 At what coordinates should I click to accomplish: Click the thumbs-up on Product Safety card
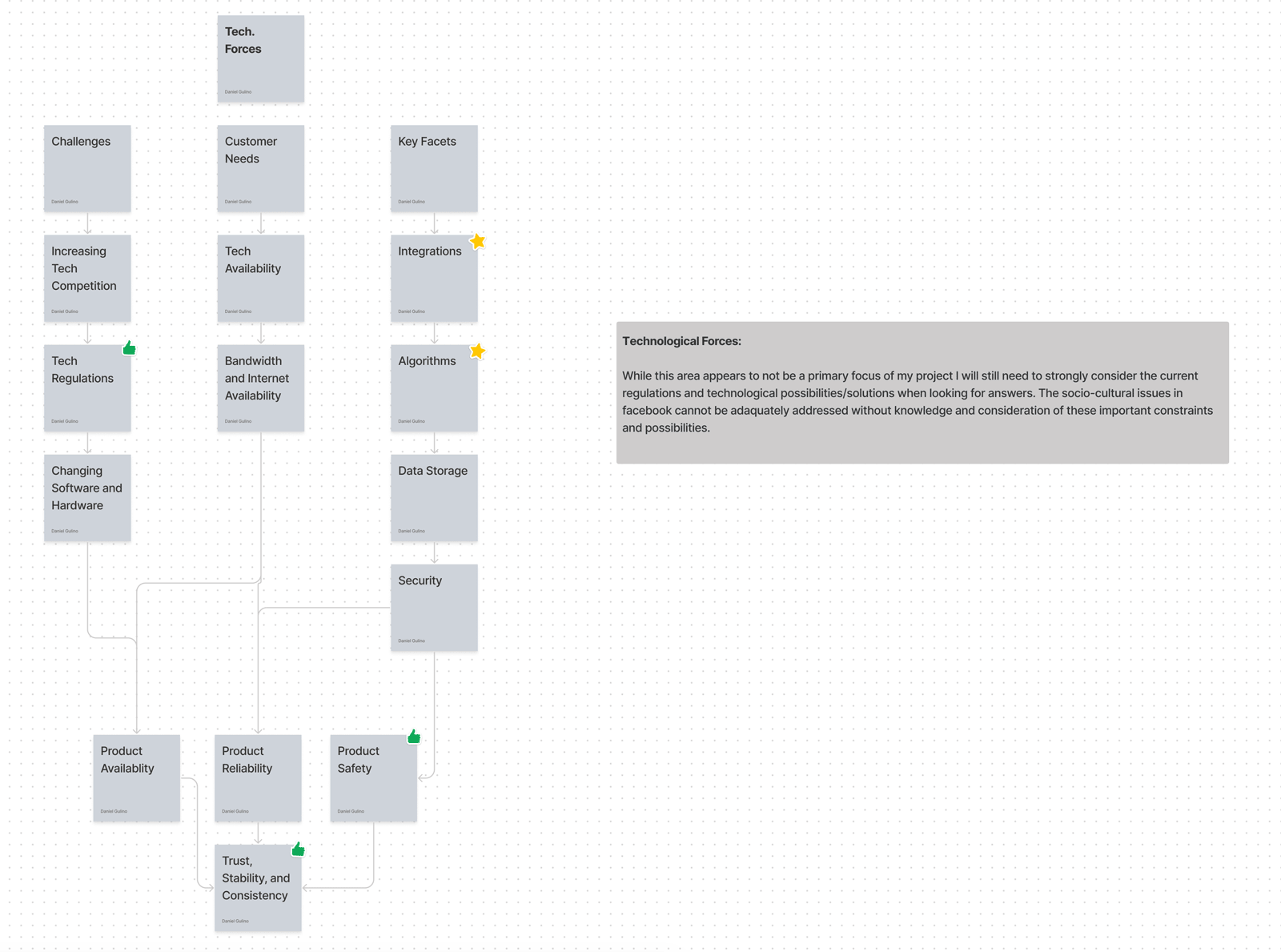click(x=414, y=737)
